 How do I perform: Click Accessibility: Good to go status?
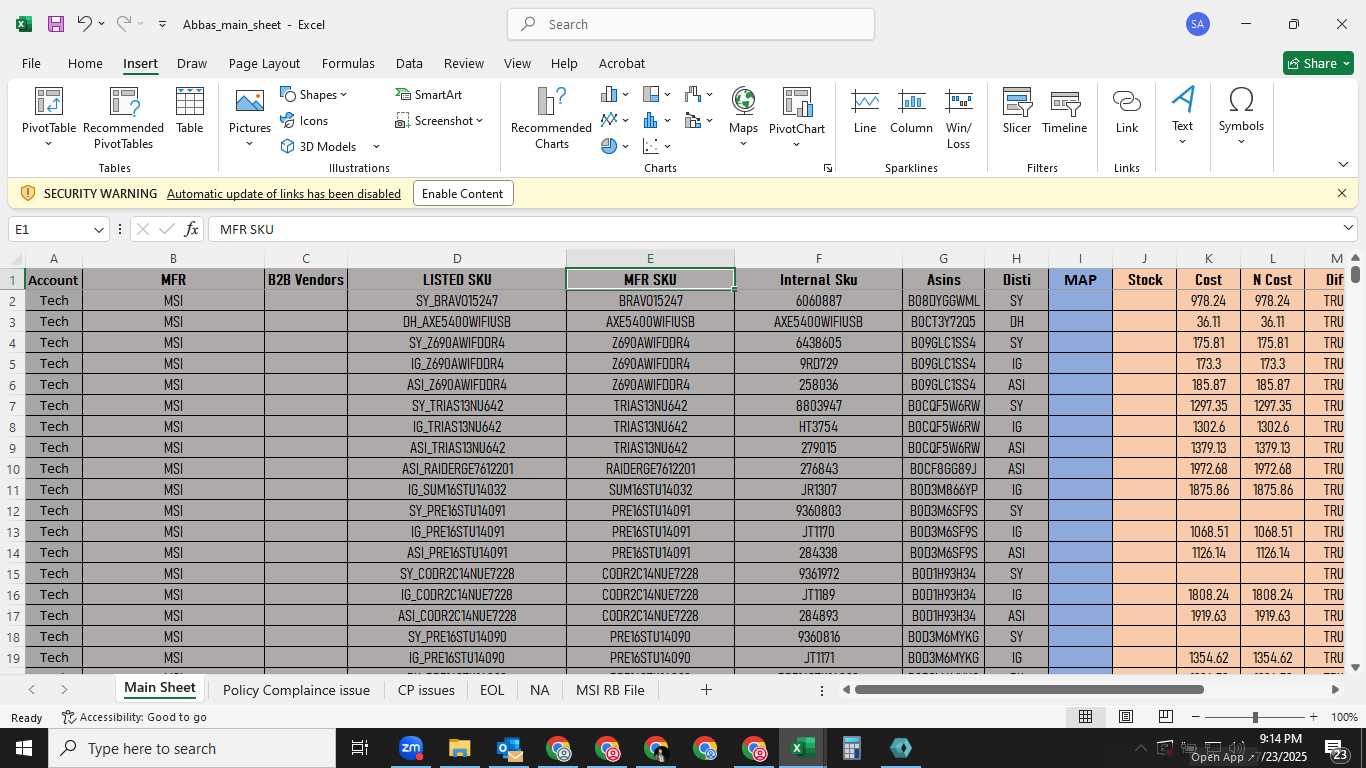[x=134, y=717]
